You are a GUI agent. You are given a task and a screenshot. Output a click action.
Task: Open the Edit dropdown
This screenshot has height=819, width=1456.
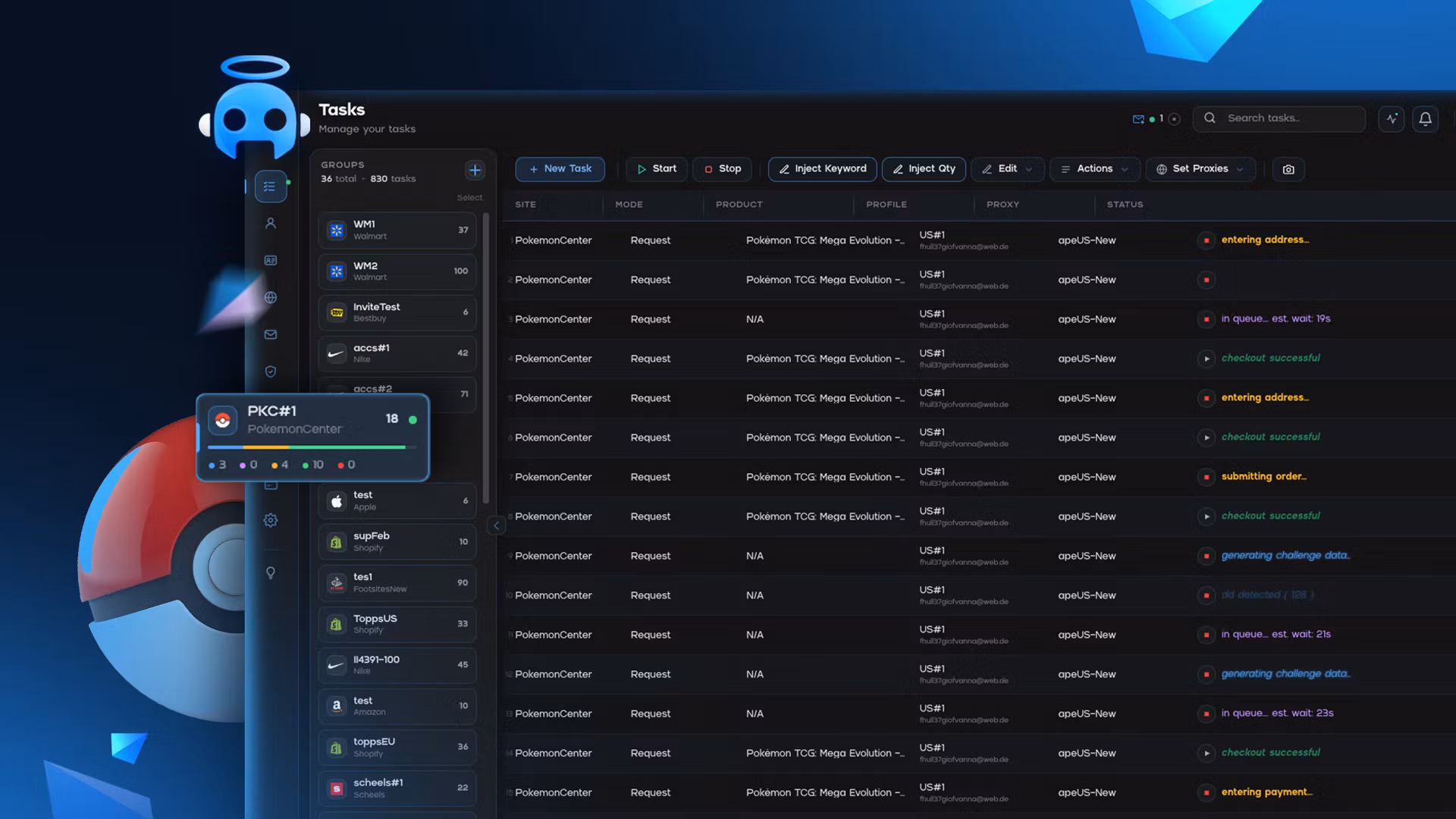(x=1007, y=169)
